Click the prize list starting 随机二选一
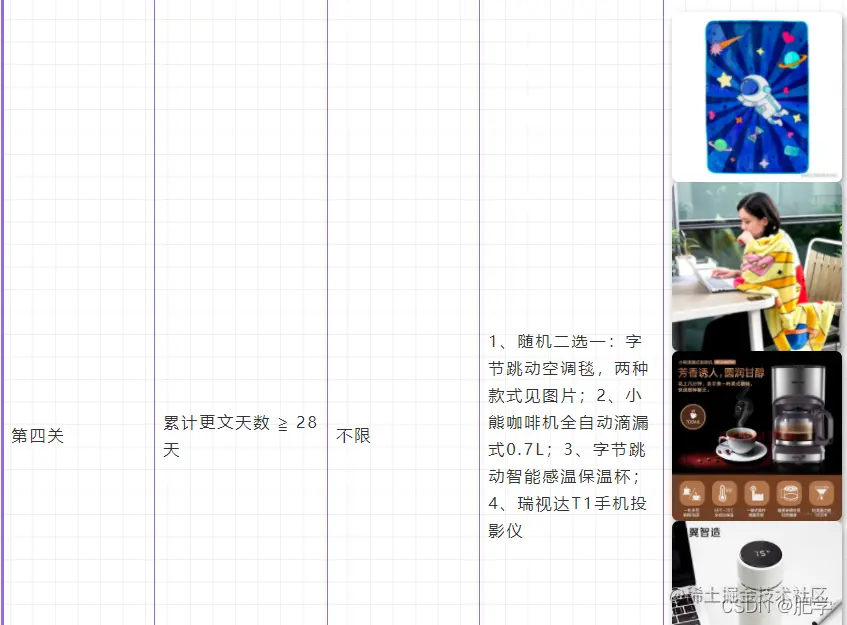 click(569, 435)
